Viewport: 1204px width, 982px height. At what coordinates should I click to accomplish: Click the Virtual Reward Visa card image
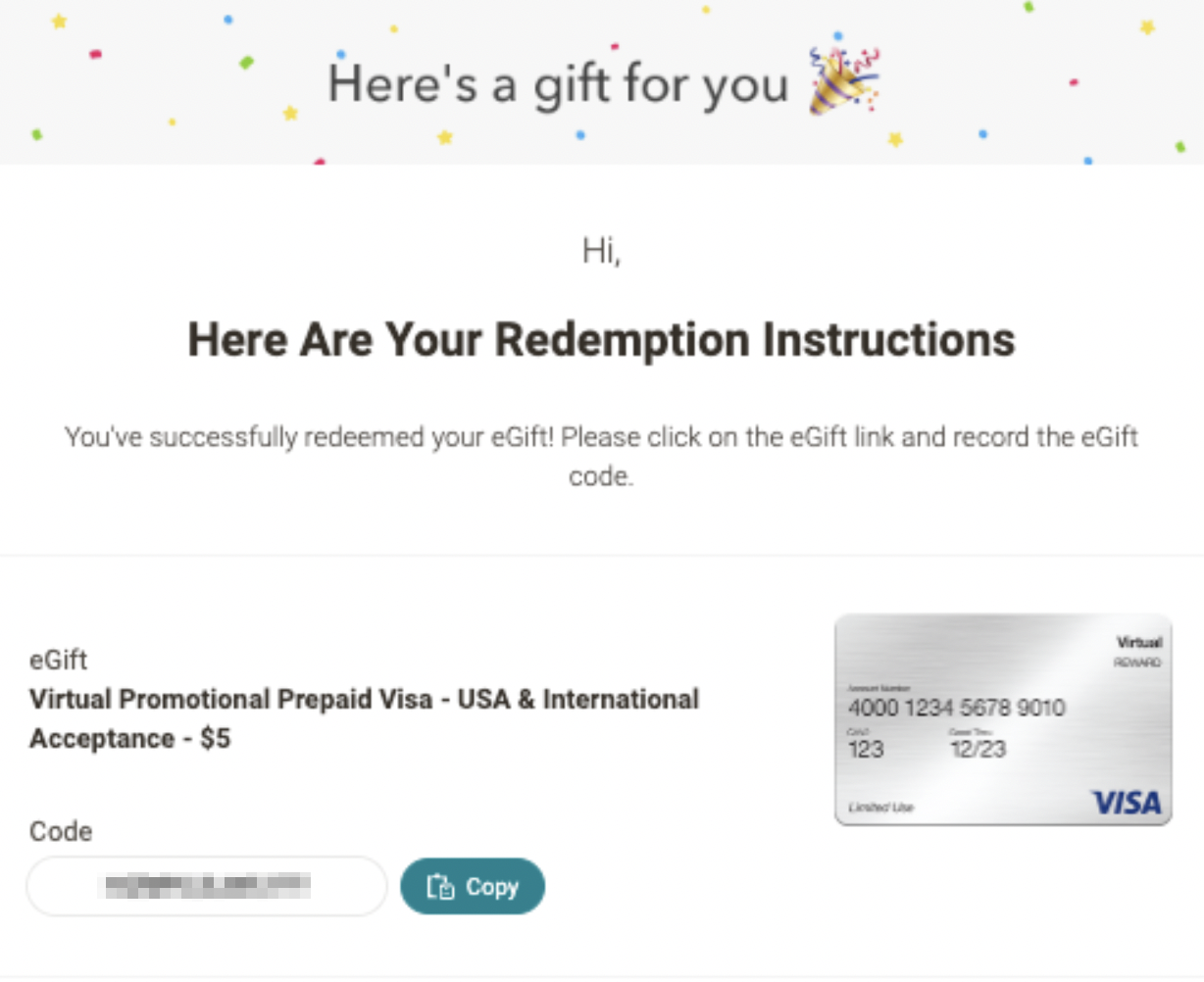(x=1002, y=720)
